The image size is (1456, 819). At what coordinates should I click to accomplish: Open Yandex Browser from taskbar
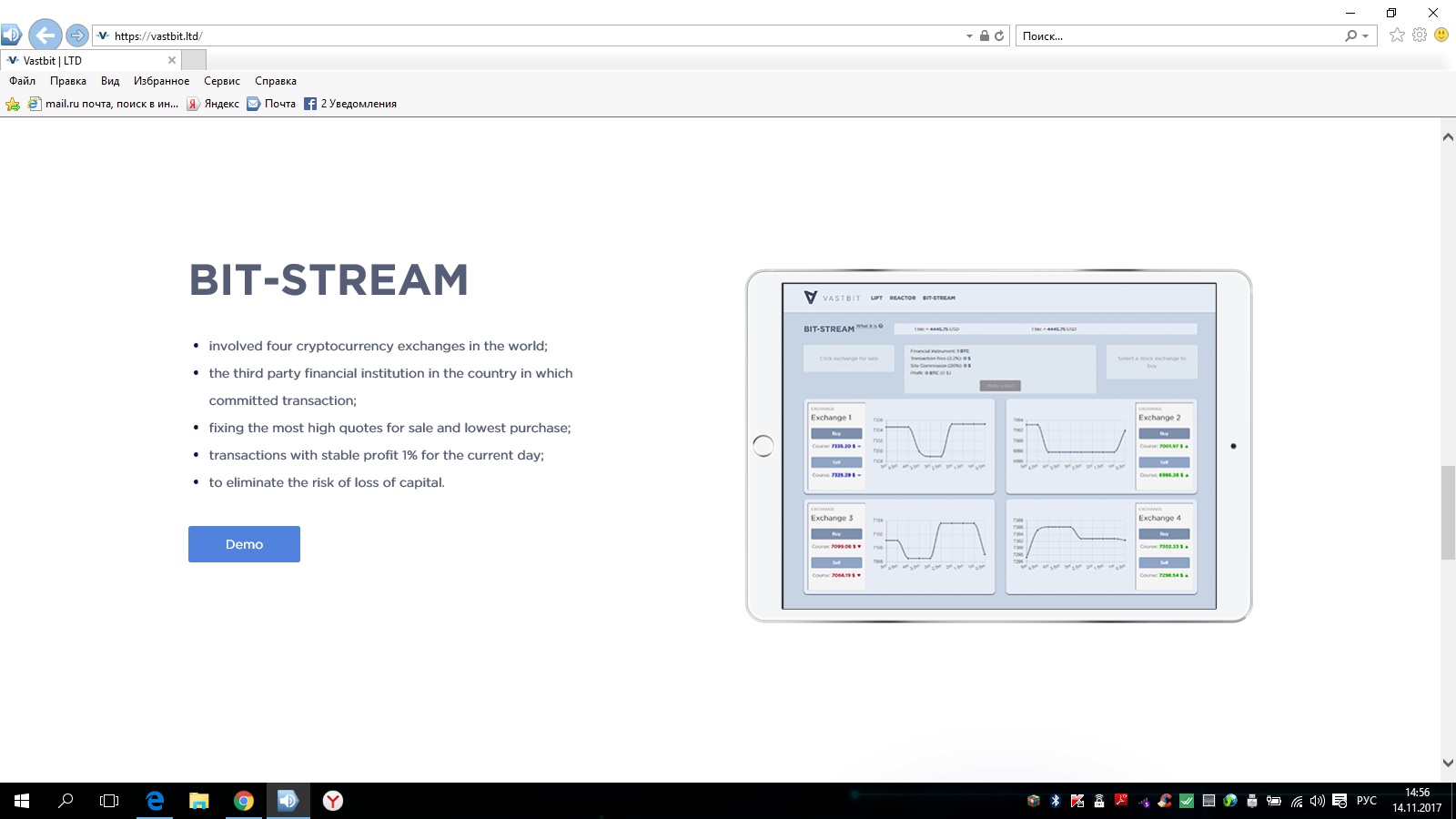[x=333, y=801]
